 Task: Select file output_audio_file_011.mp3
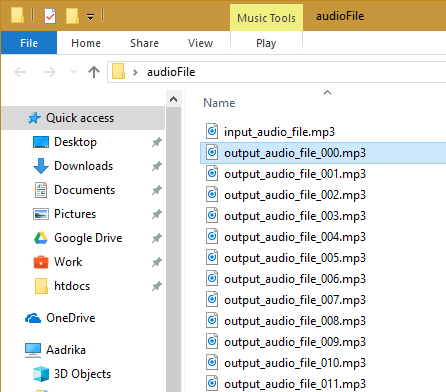click(x=295, y=384)
